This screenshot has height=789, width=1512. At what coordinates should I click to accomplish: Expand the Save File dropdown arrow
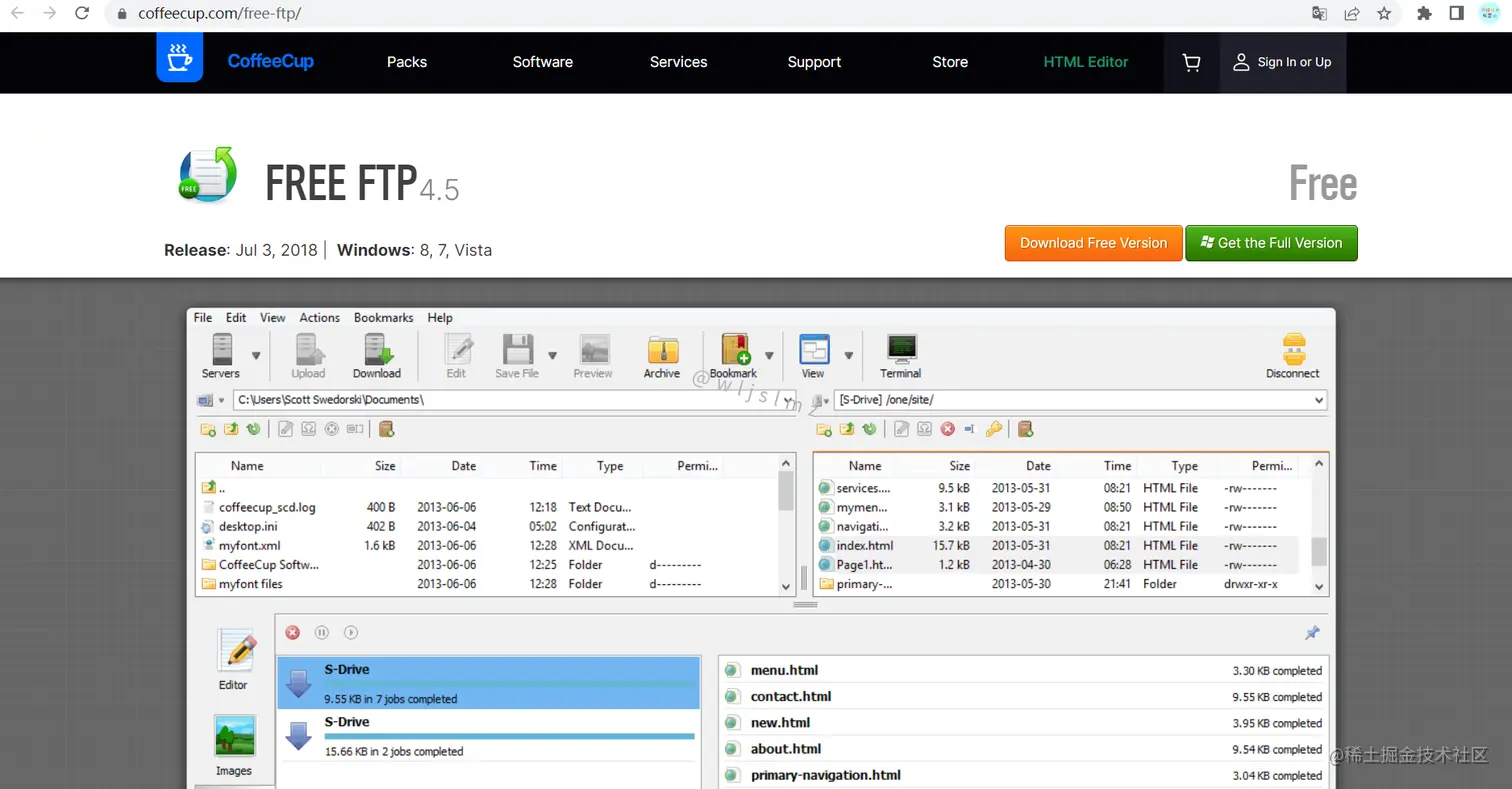[x=552, y=355]
